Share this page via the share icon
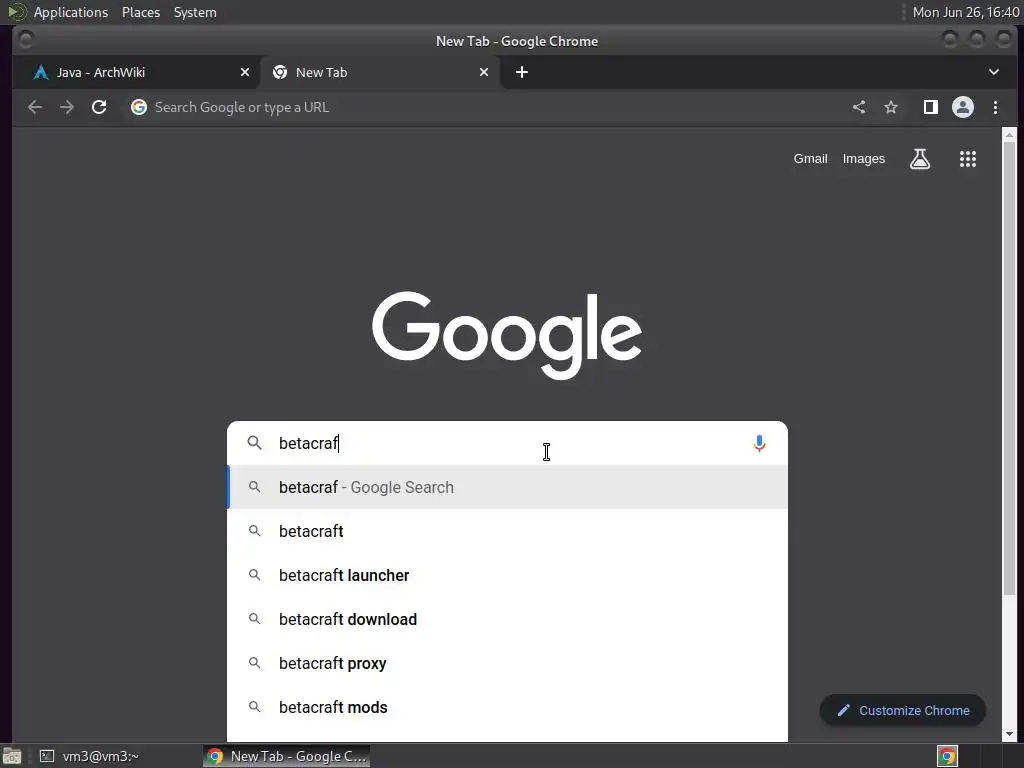1024x768 pixels. coord(859,107)
